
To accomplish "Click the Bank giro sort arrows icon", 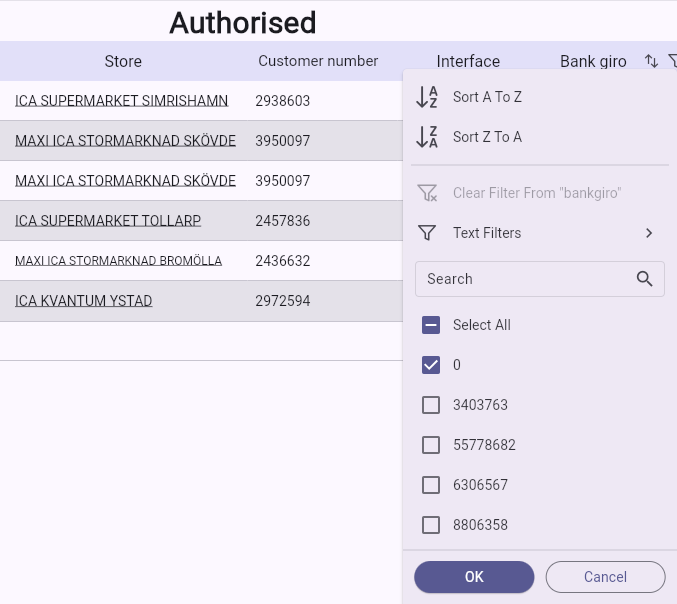I will [x=651, y=61].
